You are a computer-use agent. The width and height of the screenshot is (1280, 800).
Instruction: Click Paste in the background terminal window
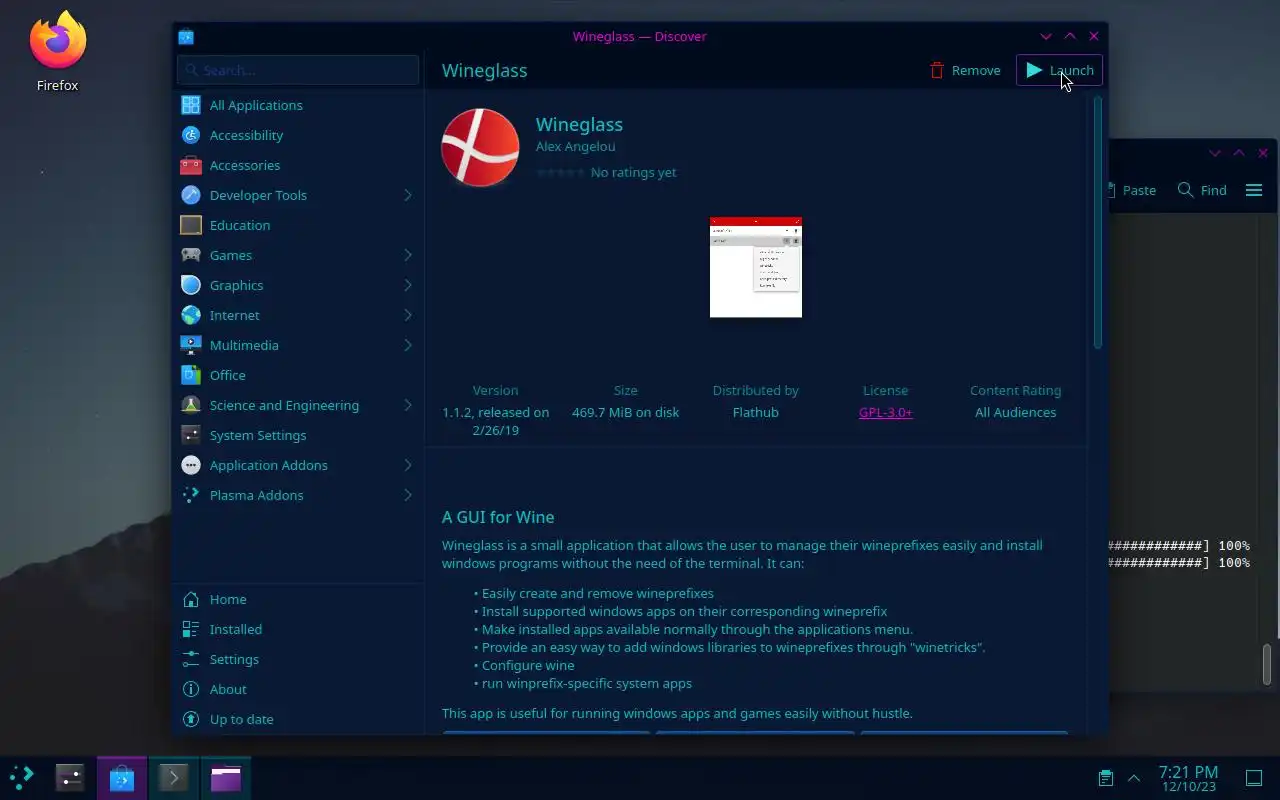(1132, 190)
